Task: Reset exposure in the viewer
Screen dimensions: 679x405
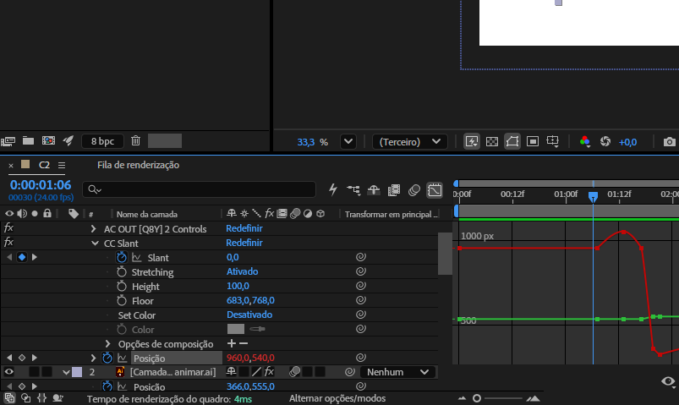Action: pyautogui.click(x=605, y=142)
